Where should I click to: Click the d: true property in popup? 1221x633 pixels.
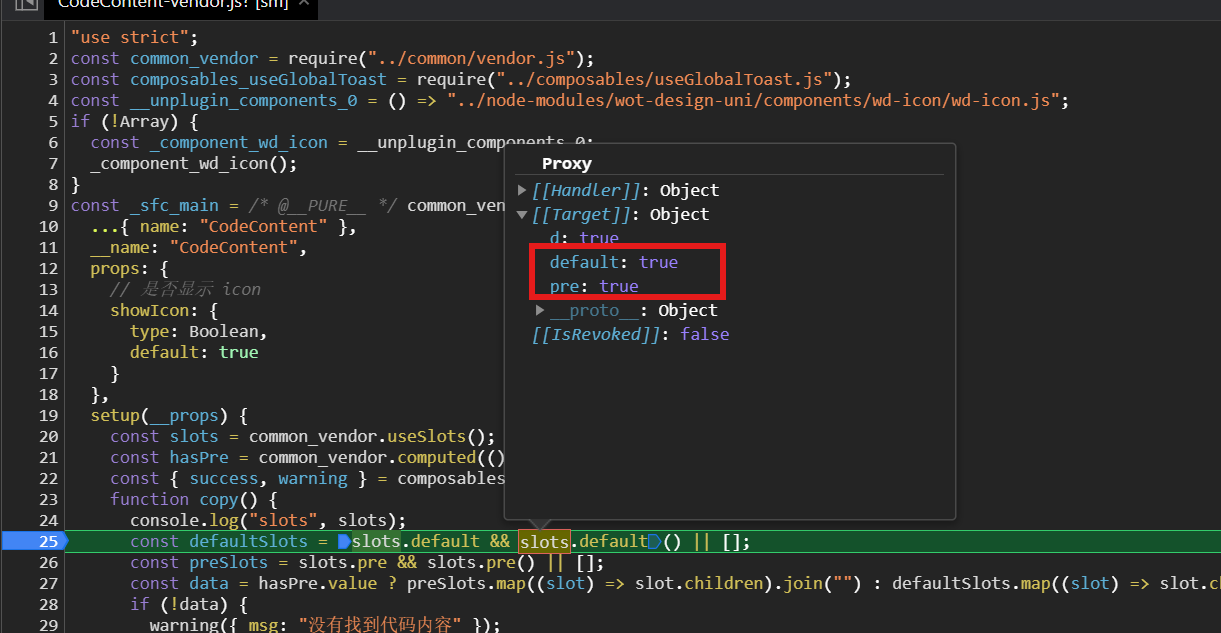pyautogui.click(x=583, y=239)
